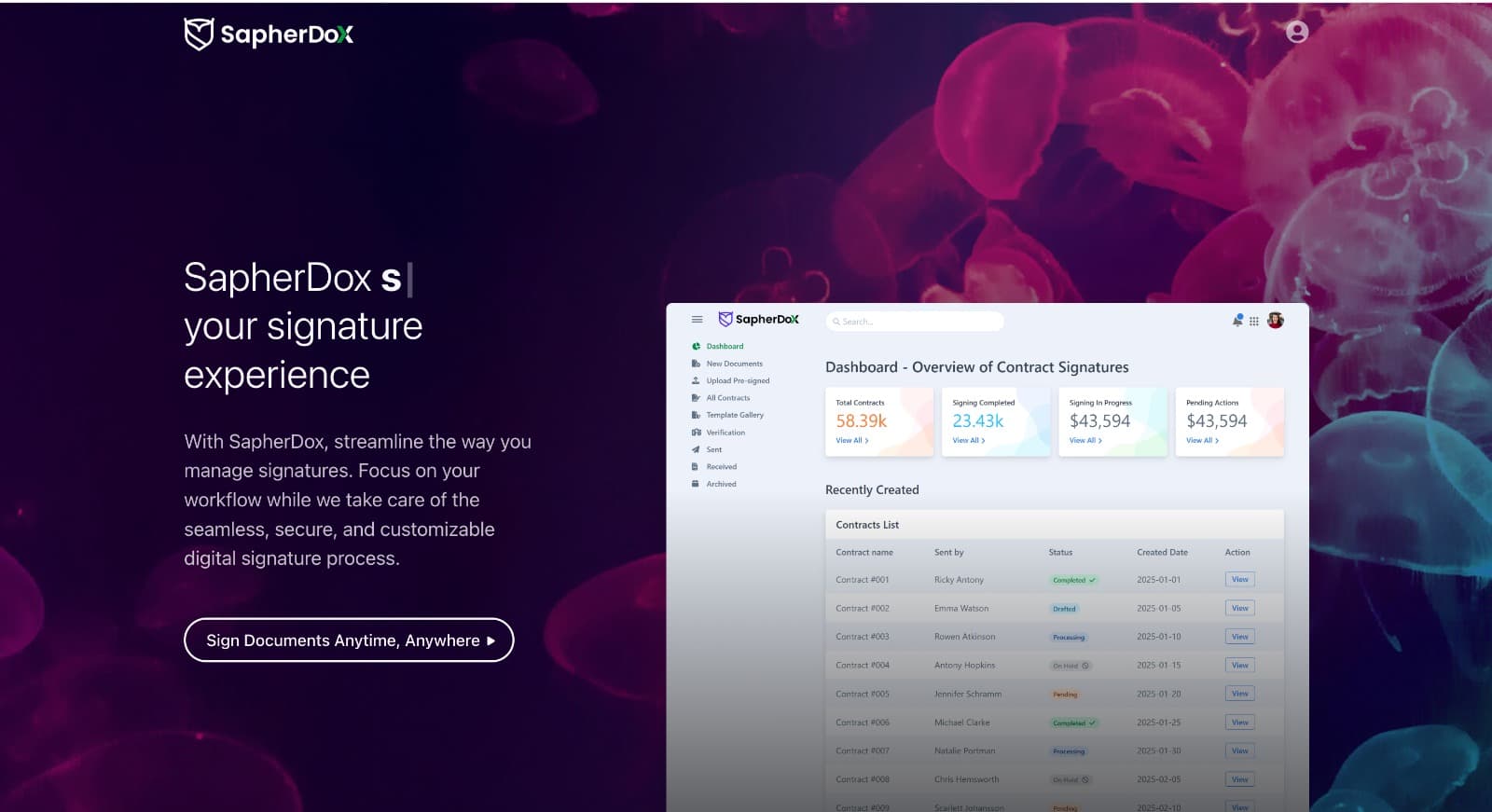
Task: Click the SapherDox logo in the page header
Action: (x=269, y=34)
